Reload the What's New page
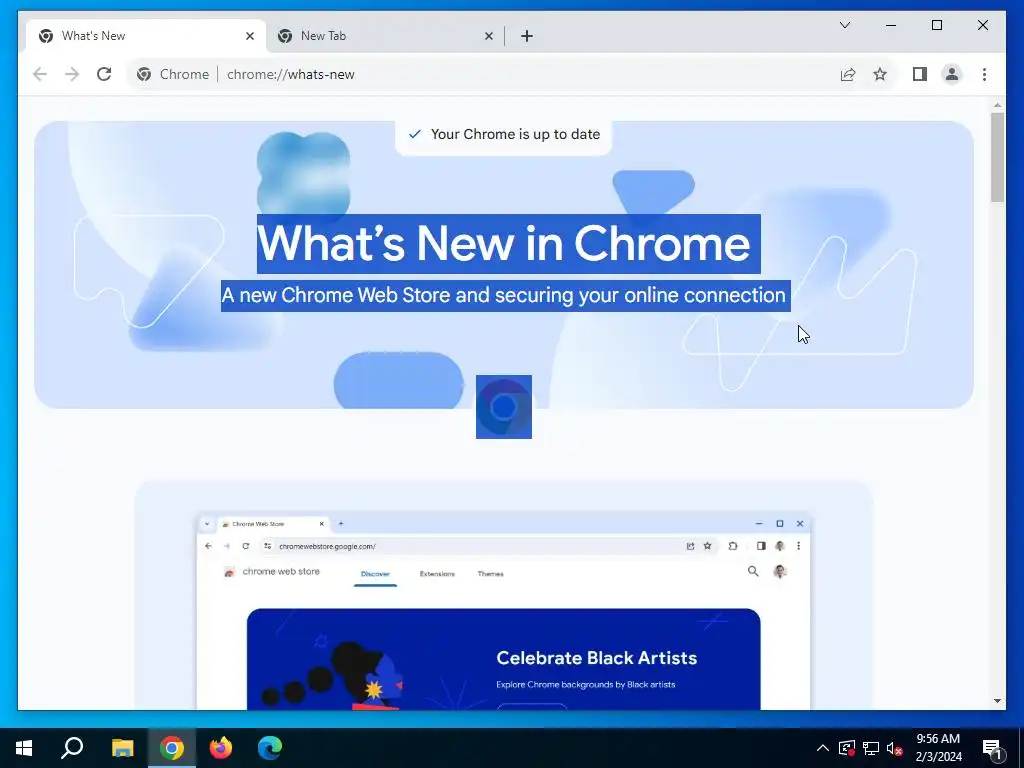The height and width of the screenshot is (768, 1024). (104, 74)
